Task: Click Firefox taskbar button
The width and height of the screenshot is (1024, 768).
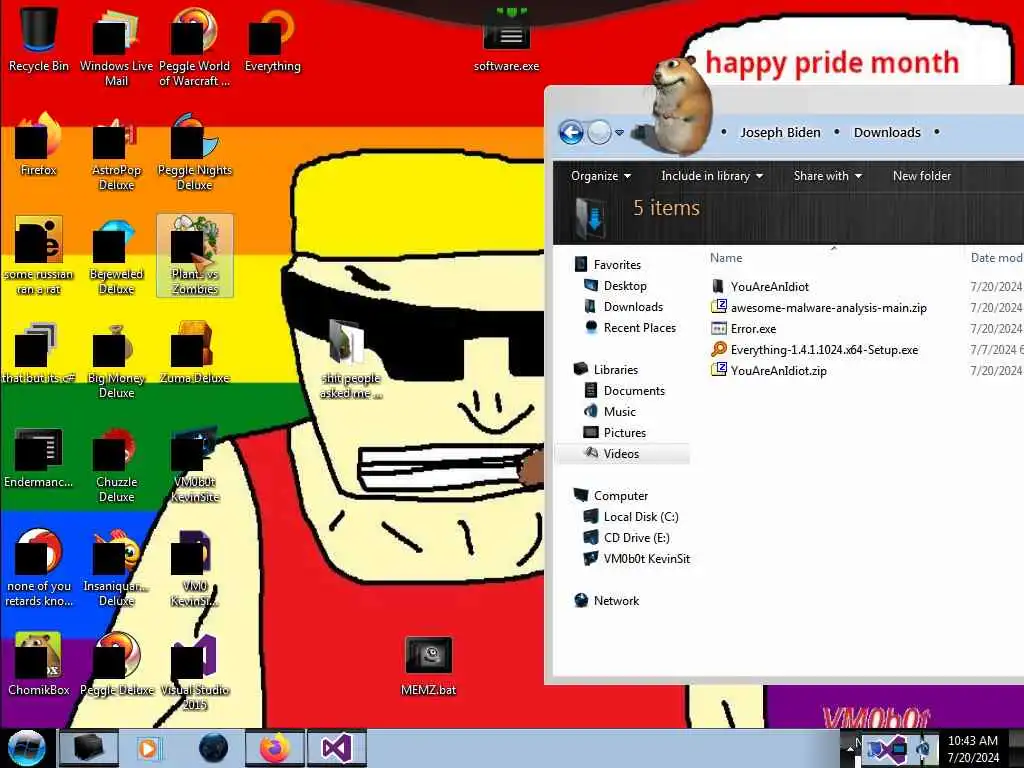Action: pyautogui.click(x=274, y=748)
